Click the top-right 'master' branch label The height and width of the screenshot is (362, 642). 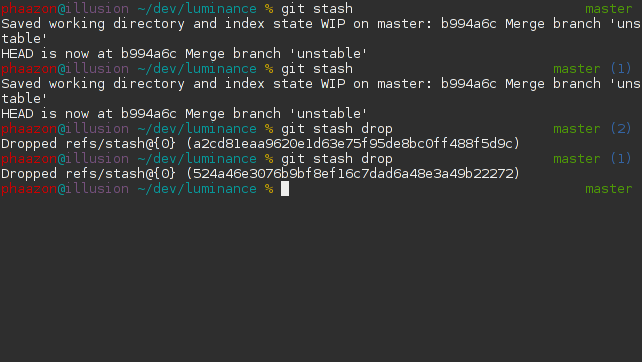tap(608, 9)
